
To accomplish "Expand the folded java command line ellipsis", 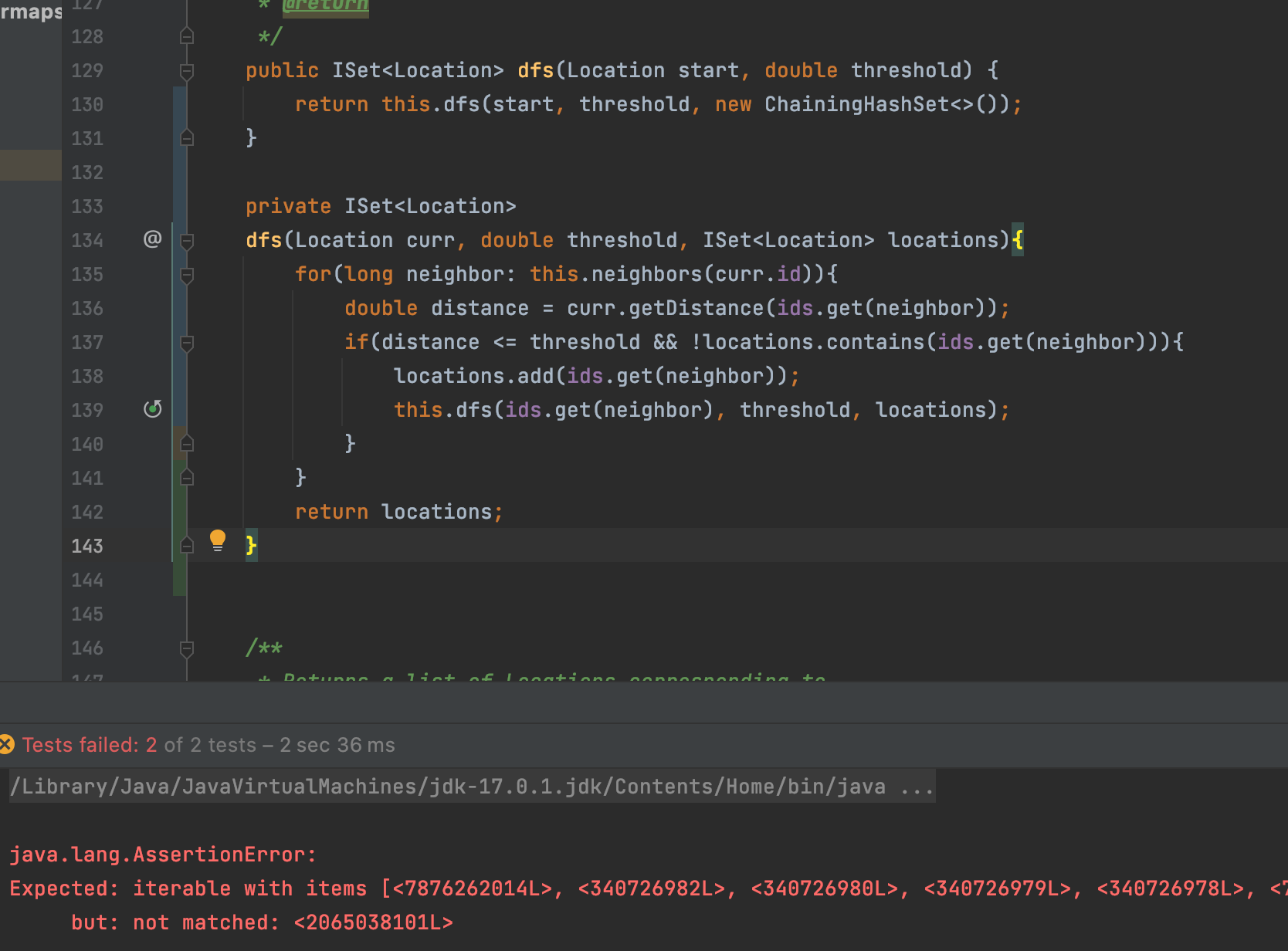I will (x=917, y=787).
